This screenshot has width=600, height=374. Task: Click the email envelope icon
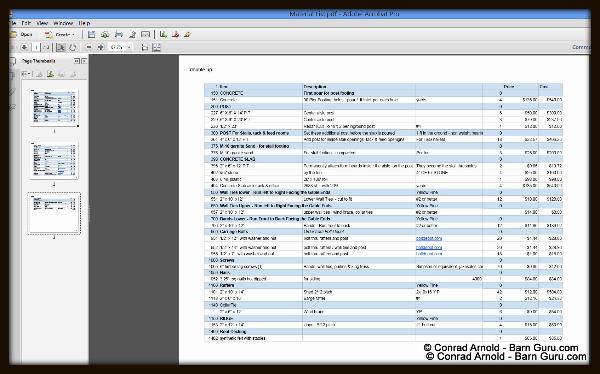tap(145, 34)
